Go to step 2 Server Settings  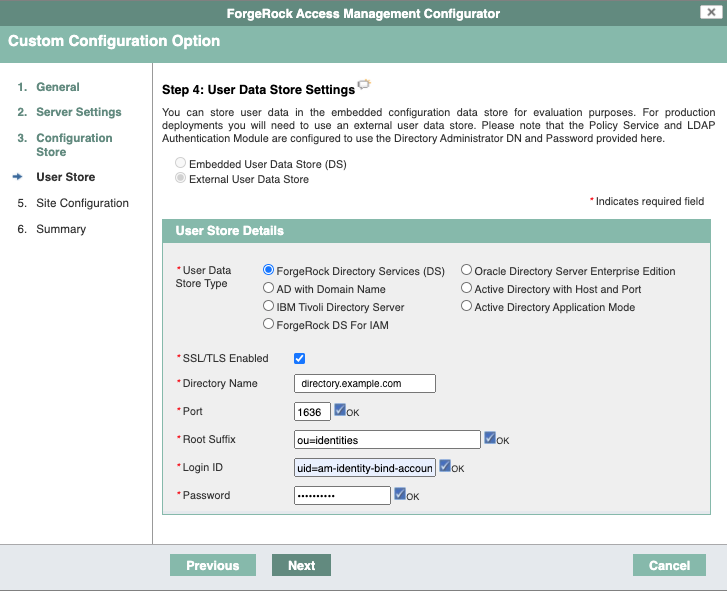(79, 112)
